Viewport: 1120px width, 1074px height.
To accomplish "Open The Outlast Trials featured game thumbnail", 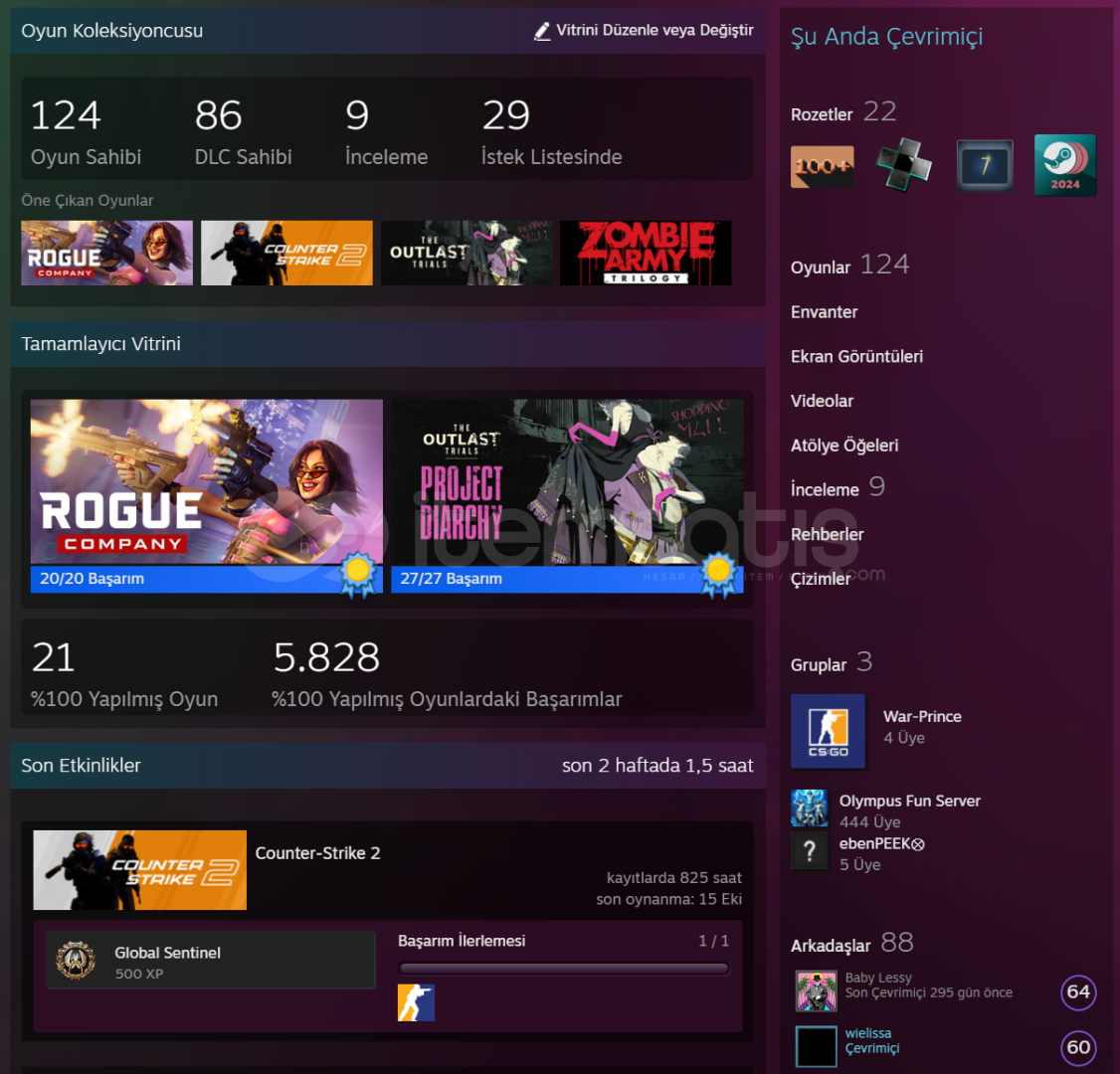I will 467,253.
